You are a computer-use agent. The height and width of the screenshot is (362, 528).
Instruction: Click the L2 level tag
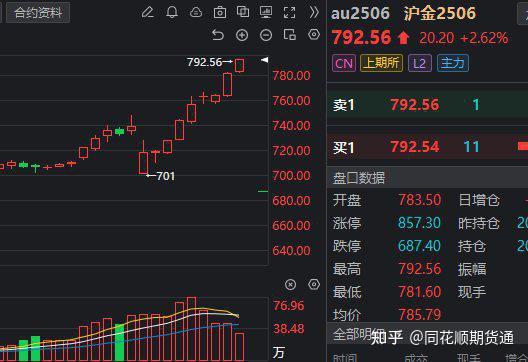click(x=420, y=63)
